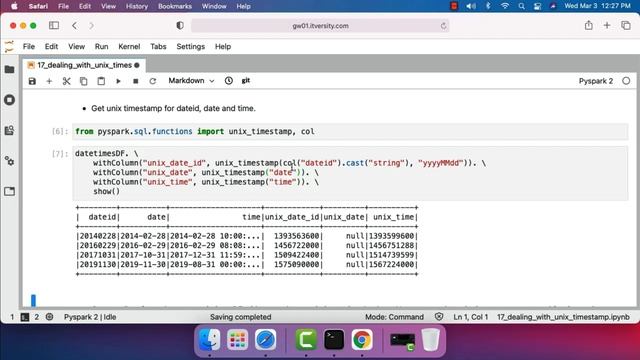Image resolution: width=640 pixels, height=360 pixels.
Task: Click the terminal count status bar icon
Action: click(x=25, y=317)
